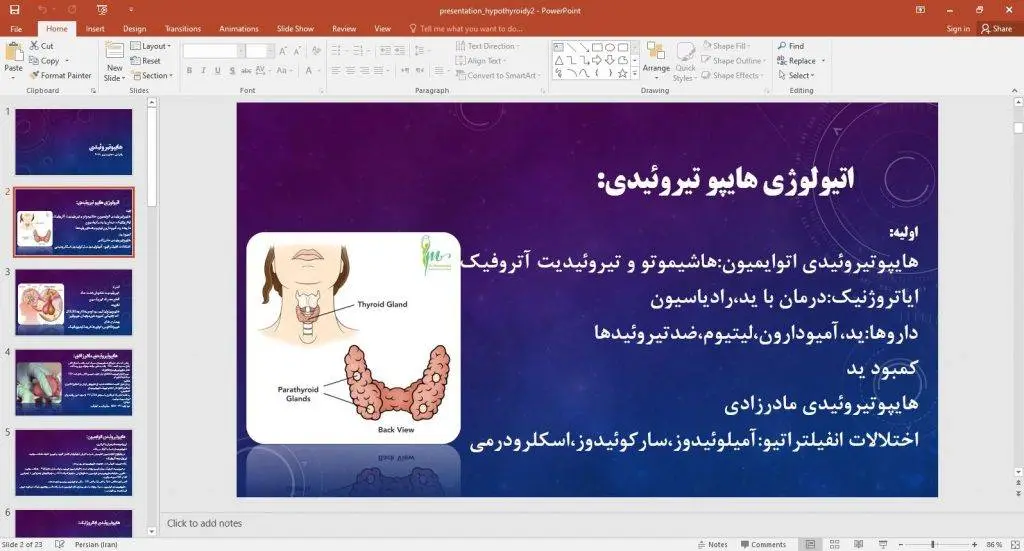This screenshot has width=1024, height=551.
Task: Open the View tab
Action: 383,29
